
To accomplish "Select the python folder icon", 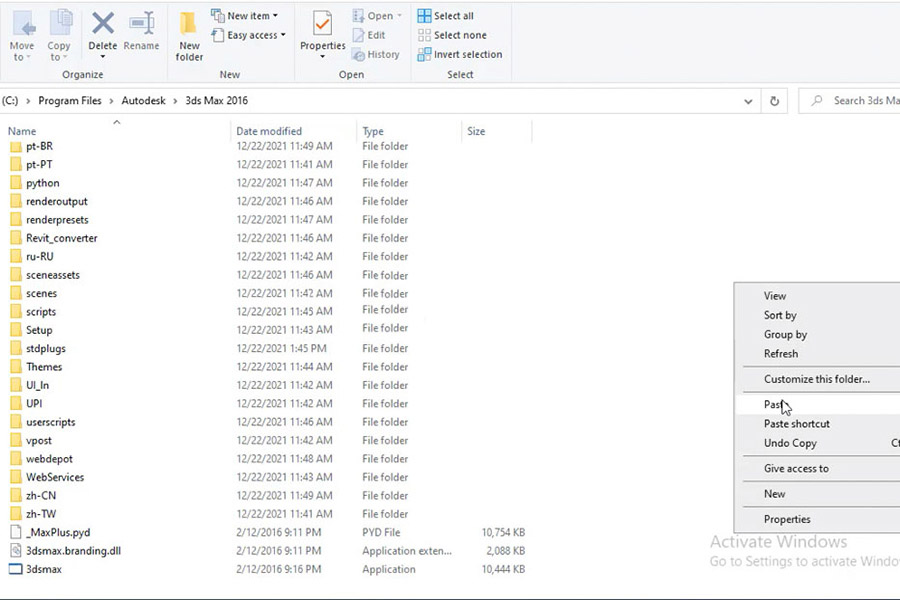I will click(x=16, y=183).
